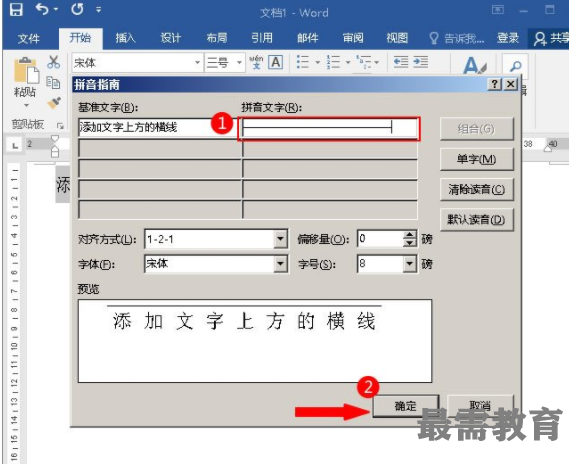Switch to the 审阅 tab
The height and width of the screenshot is (464, 569).
(353, 38)
